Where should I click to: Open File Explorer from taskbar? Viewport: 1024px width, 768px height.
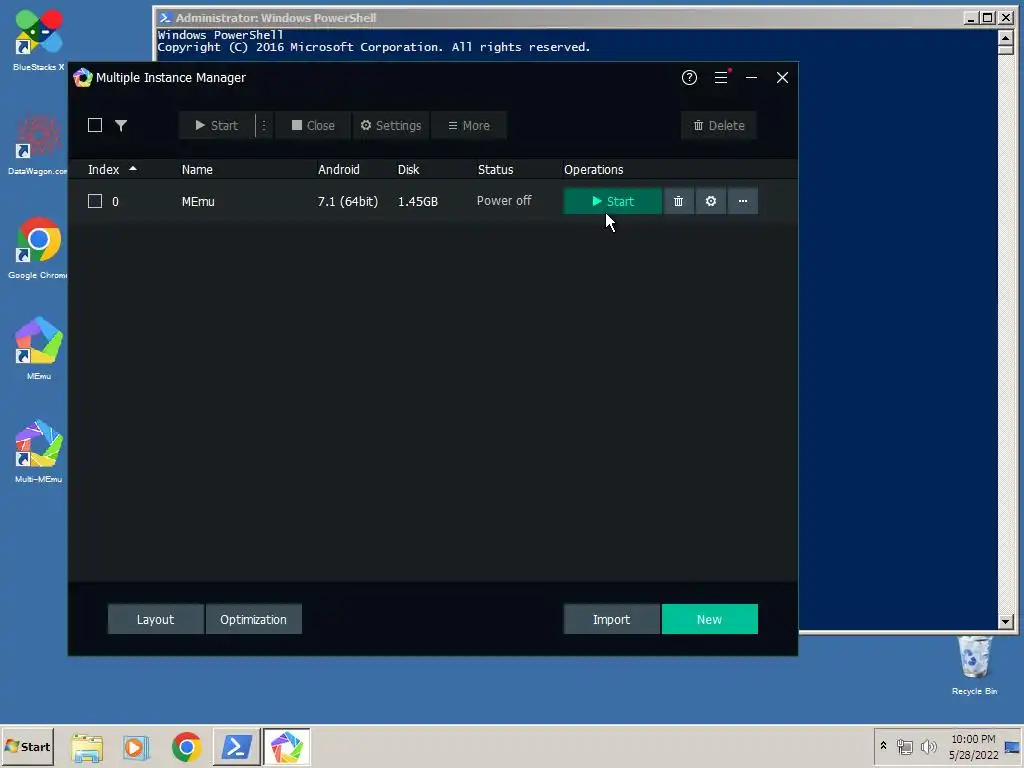87,747
